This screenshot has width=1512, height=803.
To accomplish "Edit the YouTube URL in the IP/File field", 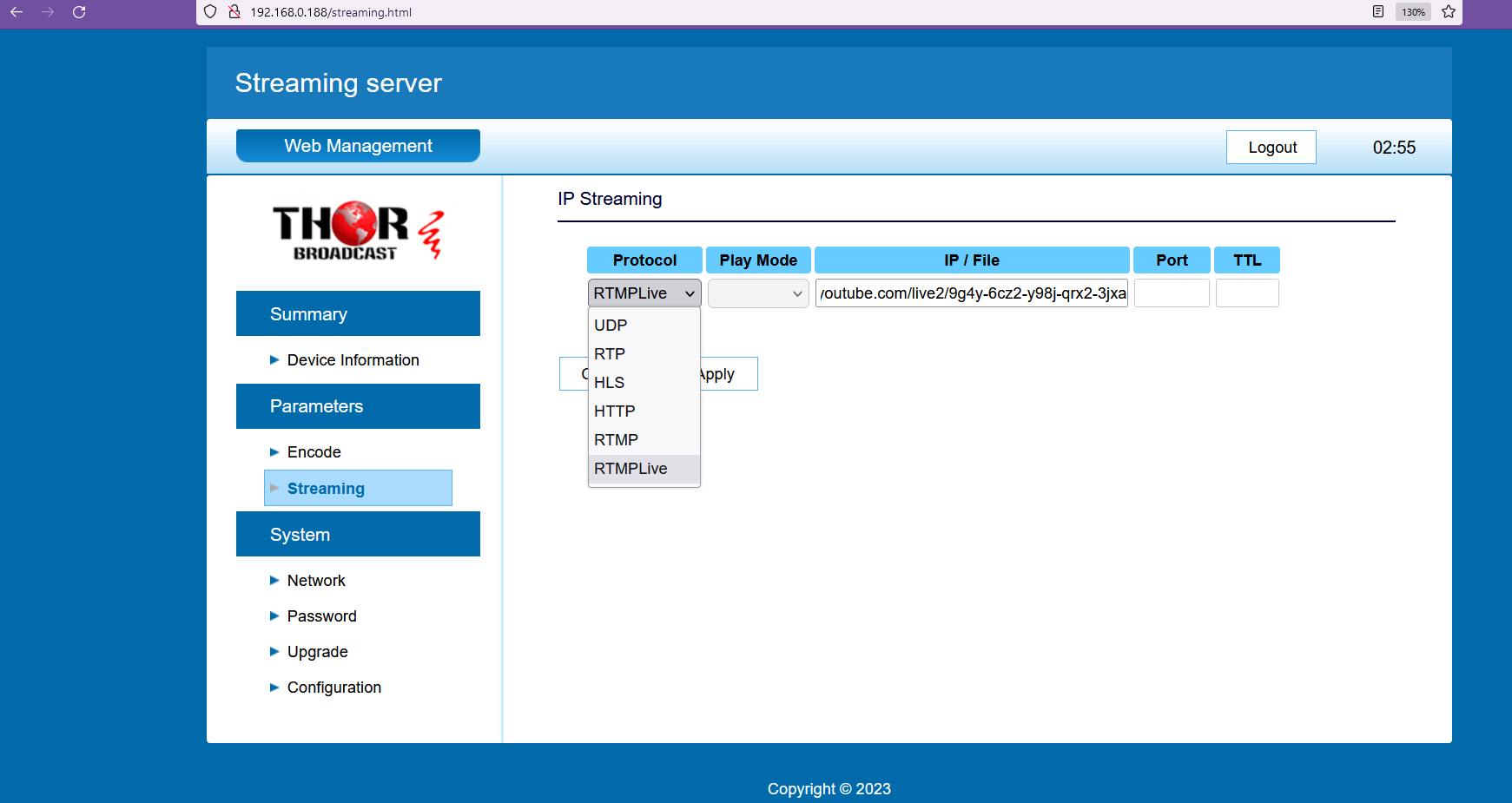I will (x=970, y=293).
